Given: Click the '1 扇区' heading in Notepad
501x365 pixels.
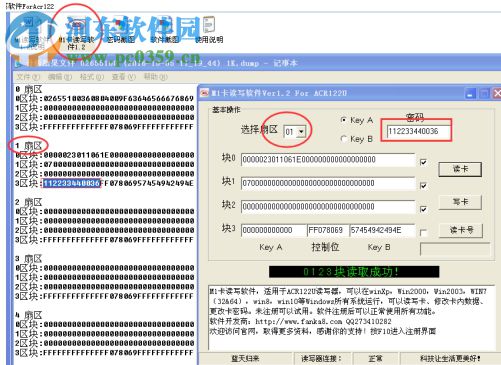Looking at the screenshot, I should click(x=29, y=145).
